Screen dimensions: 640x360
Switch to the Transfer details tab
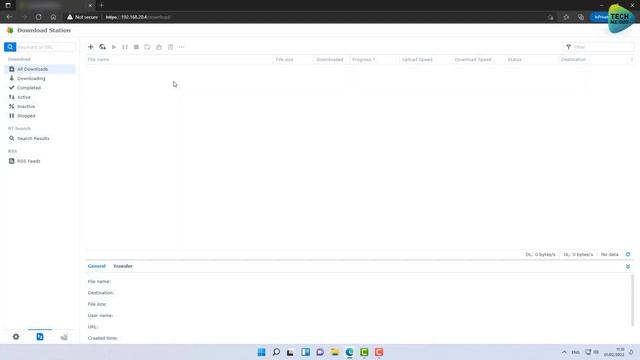pos(123,266)
